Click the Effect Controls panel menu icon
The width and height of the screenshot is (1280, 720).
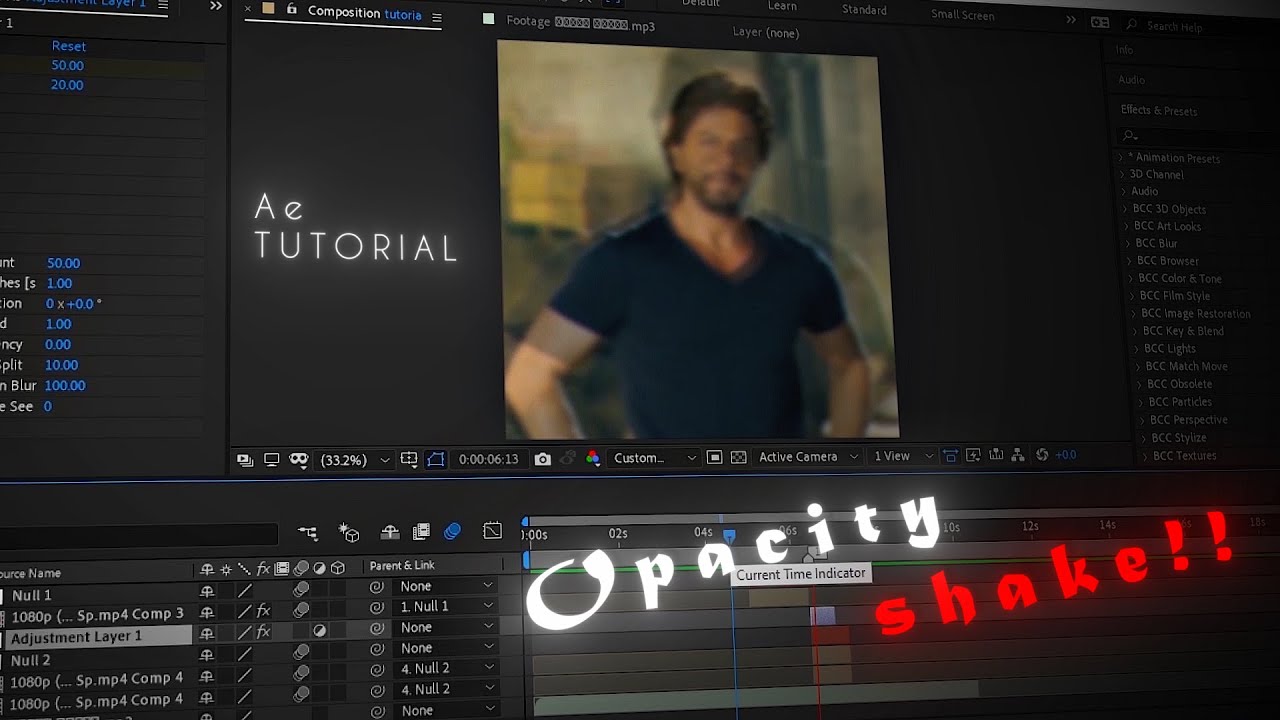coord(163,5)
